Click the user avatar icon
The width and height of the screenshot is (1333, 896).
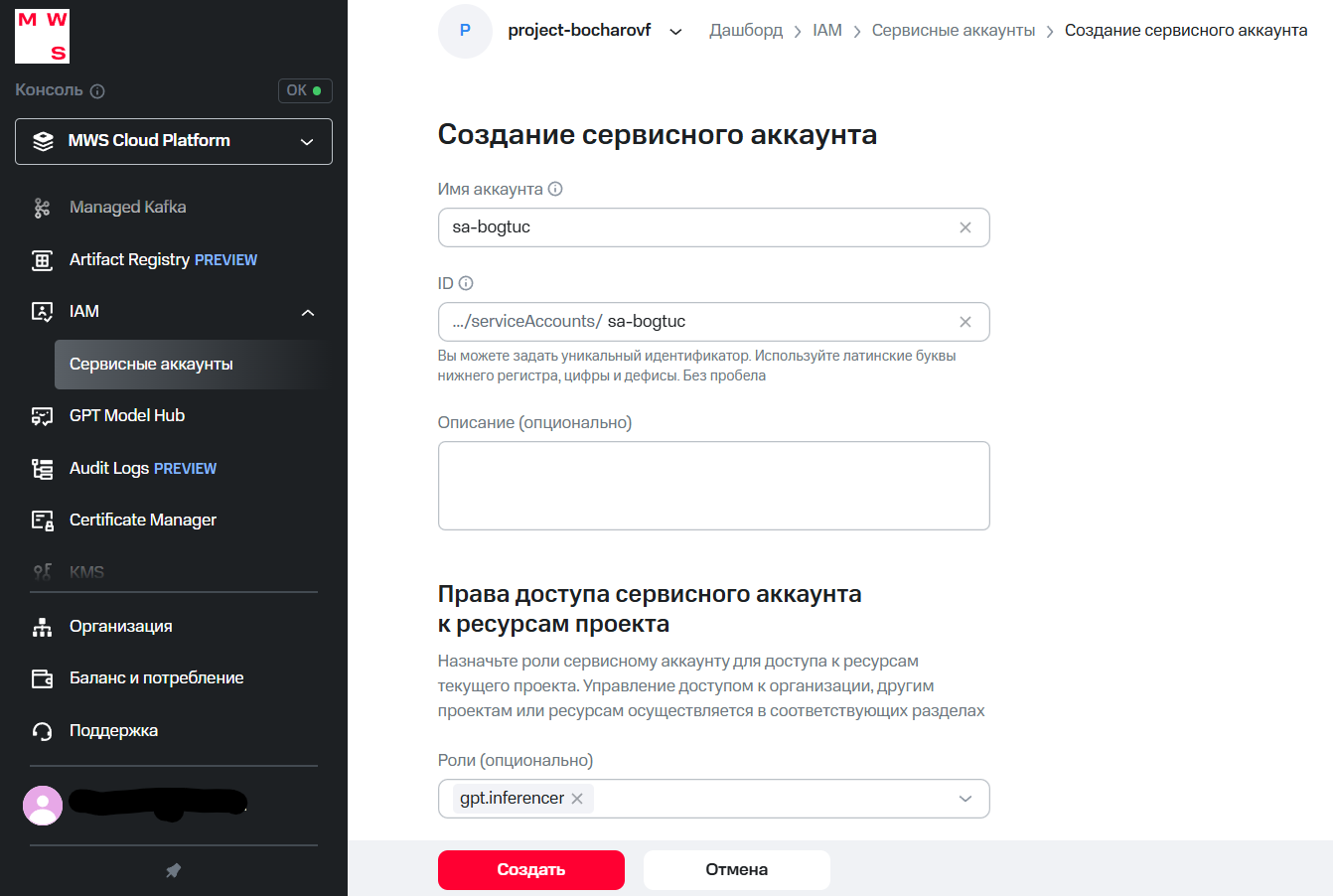[43, 806]
